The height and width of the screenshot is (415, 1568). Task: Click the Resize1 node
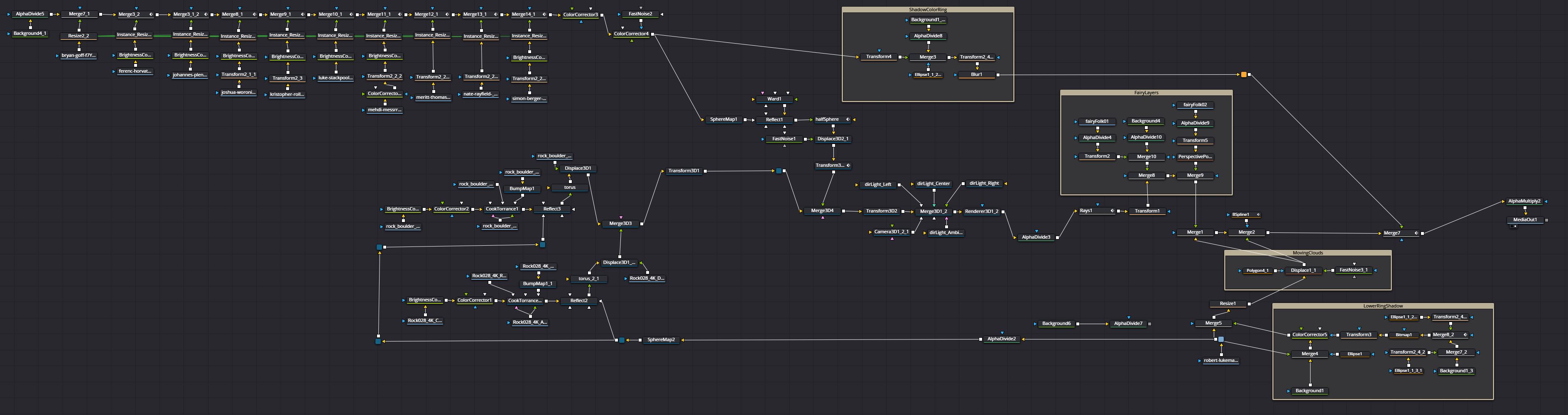click(1228, 304)
